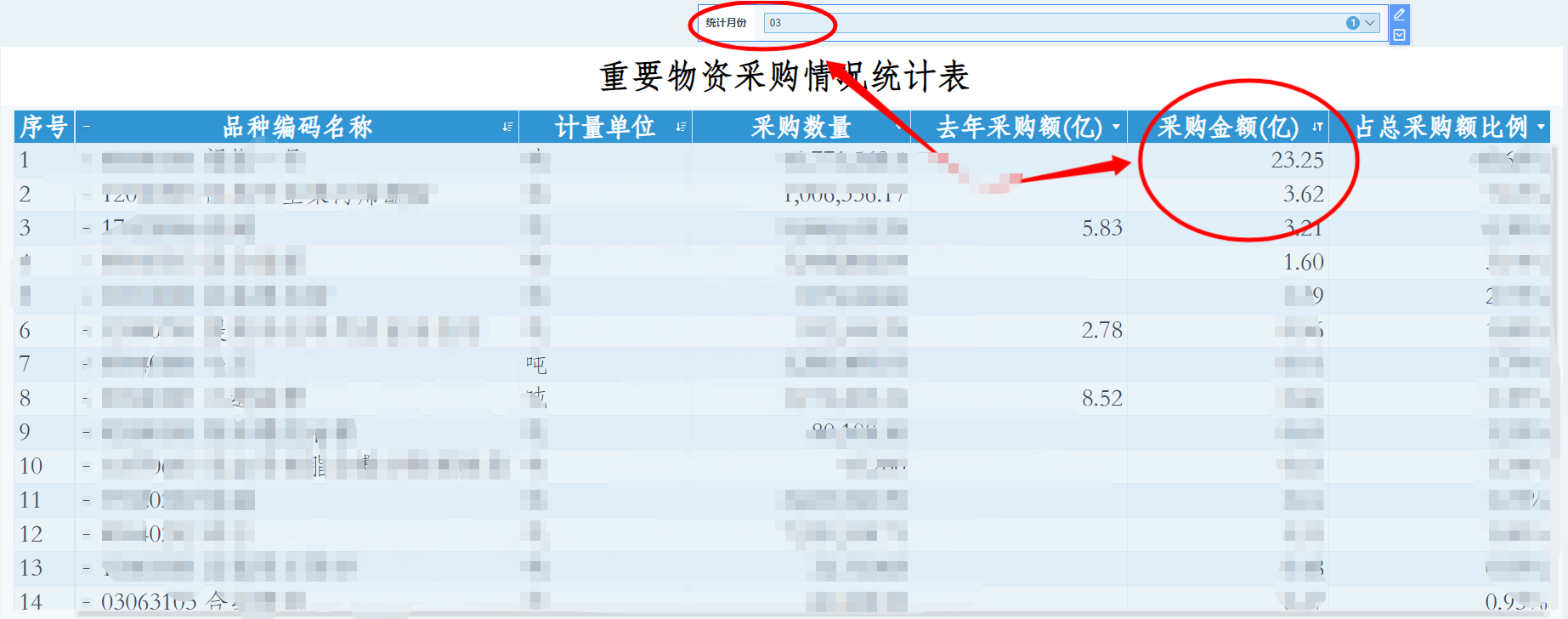Click sequence number 12 in 序号 column
The width and height of the screenshot is (1568, 619).
[x=31, y=534]
